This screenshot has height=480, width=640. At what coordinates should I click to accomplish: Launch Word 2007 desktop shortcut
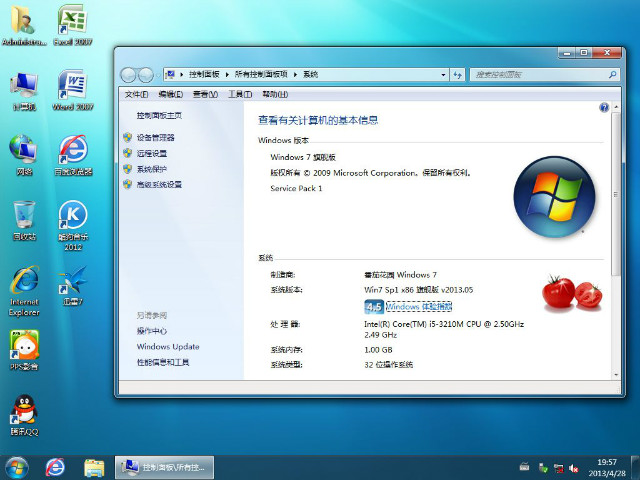(73, 91)
